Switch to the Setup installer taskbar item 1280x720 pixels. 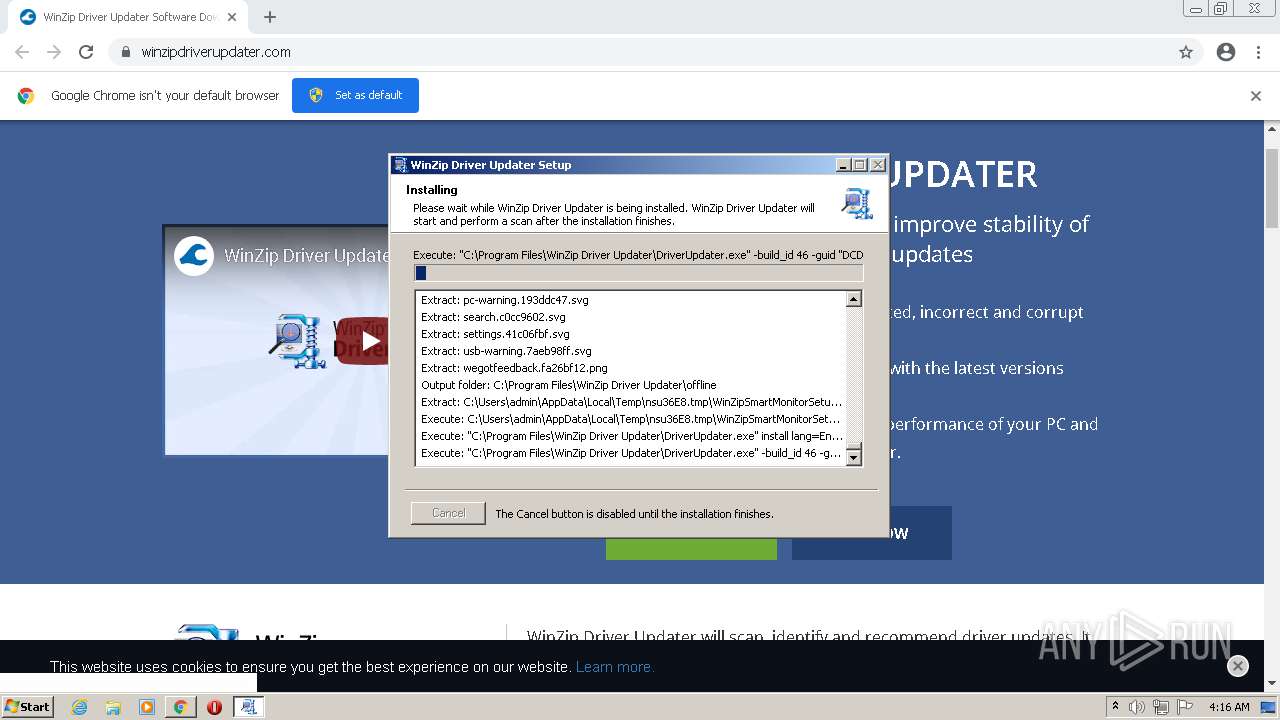tap(248, 707)
